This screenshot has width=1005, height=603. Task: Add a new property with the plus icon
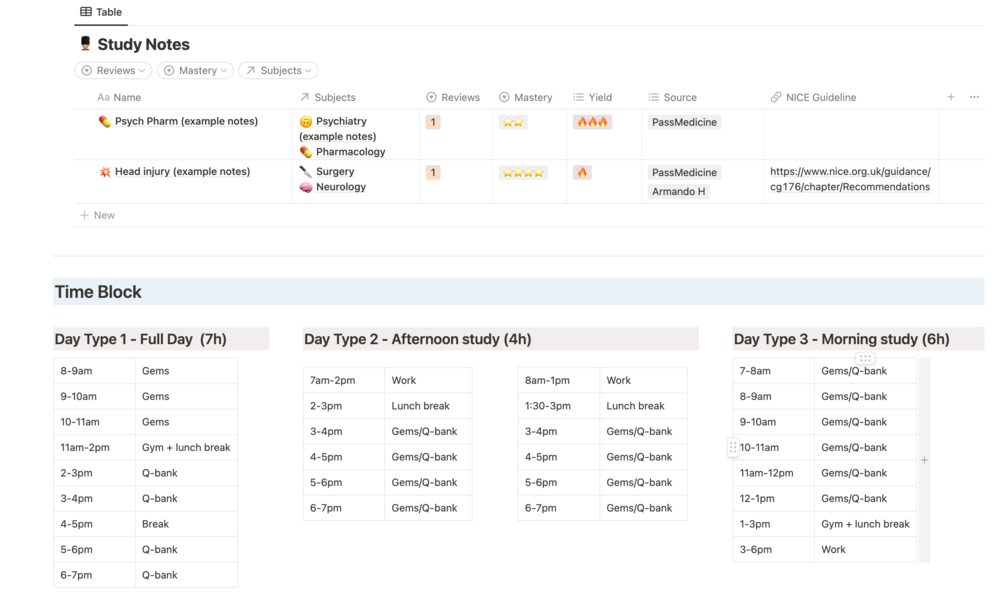[951, 97]
